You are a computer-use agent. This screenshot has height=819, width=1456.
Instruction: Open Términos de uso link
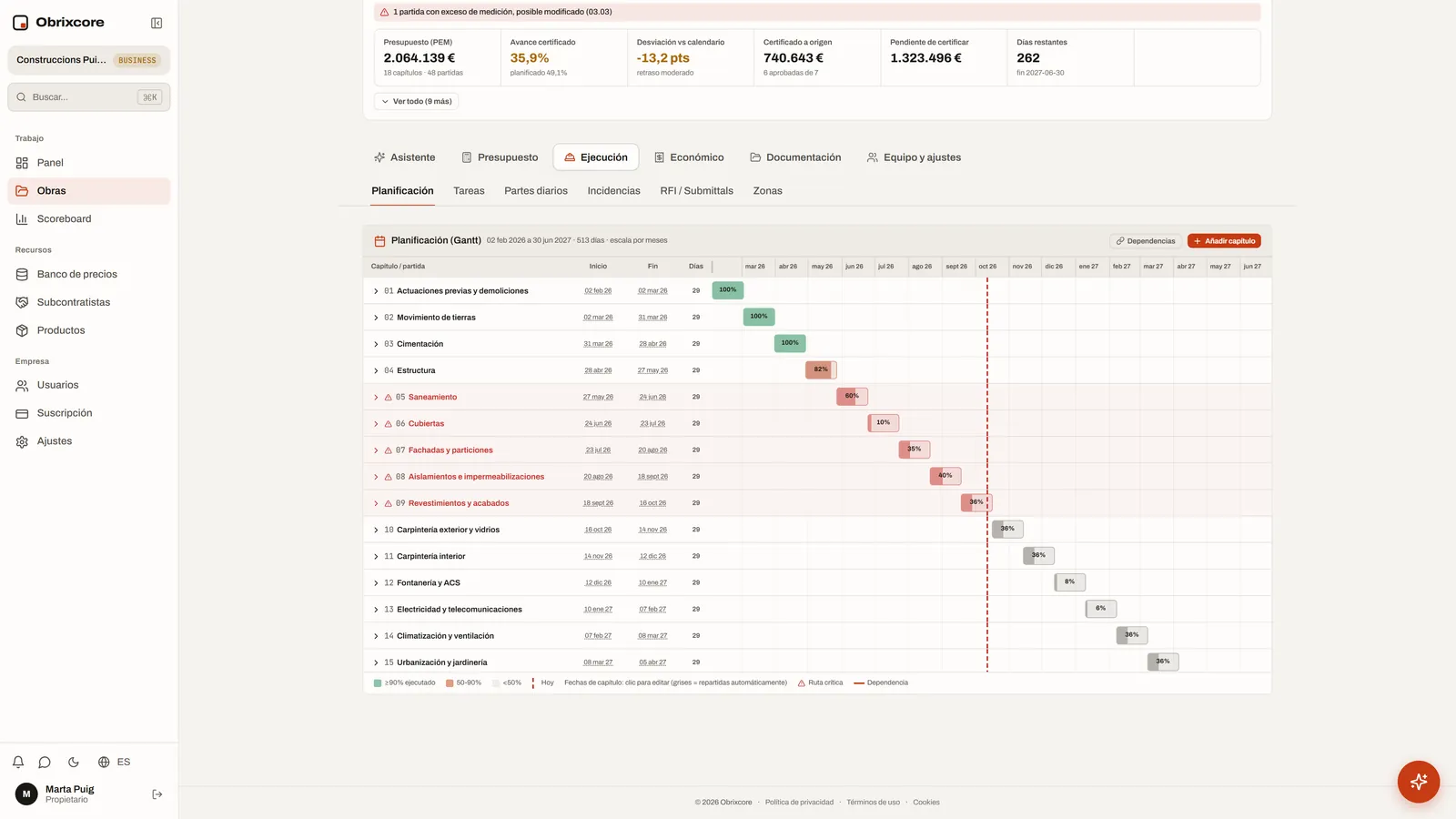pos(873,803)
